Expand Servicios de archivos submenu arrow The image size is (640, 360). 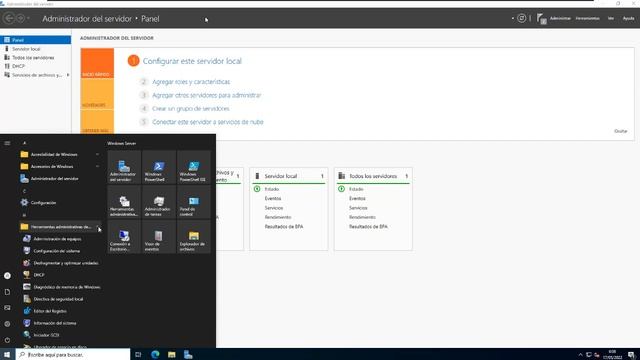pos(68,75)
